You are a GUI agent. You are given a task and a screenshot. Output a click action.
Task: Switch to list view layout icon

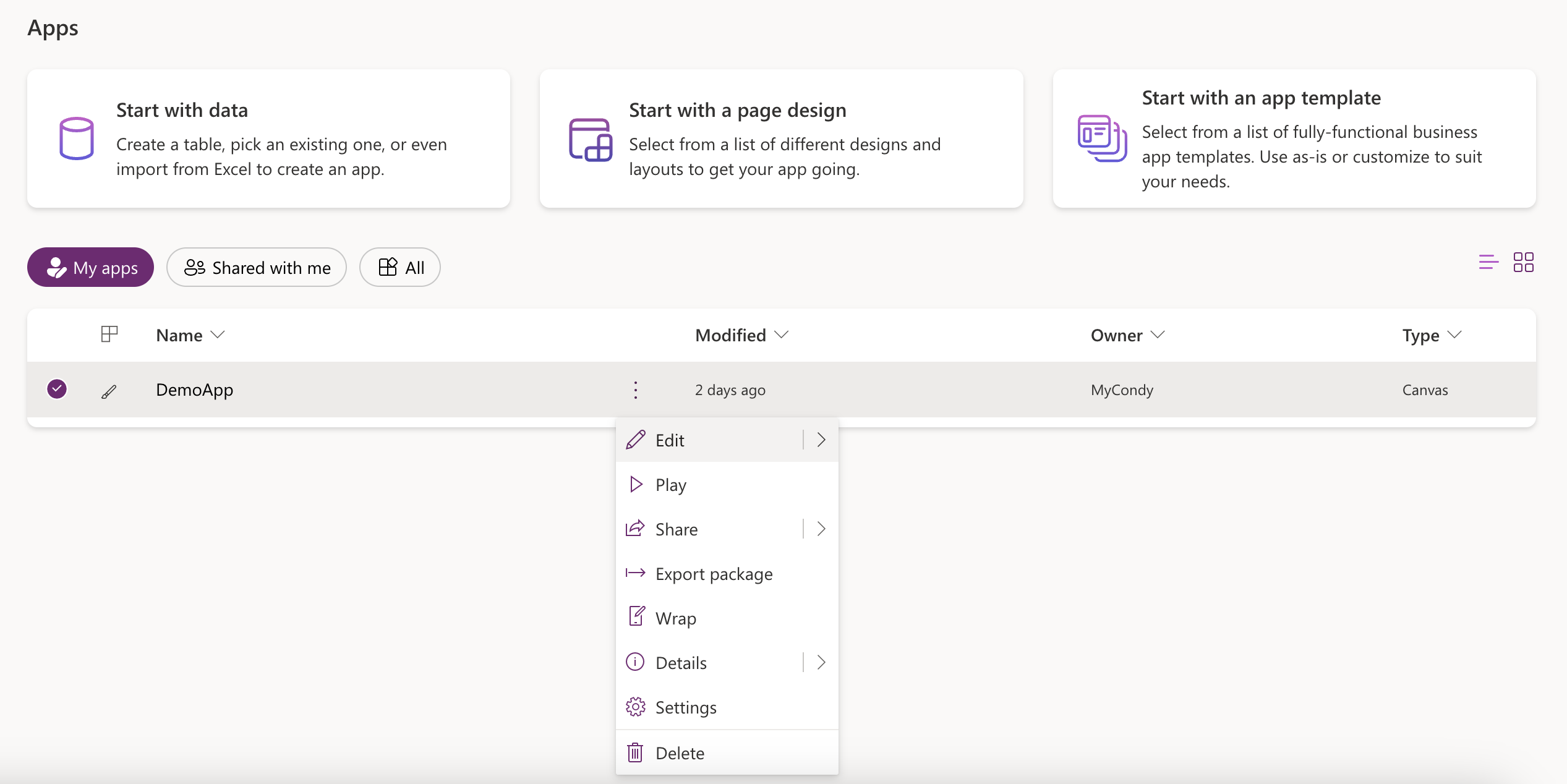[x=1488, y=262]
